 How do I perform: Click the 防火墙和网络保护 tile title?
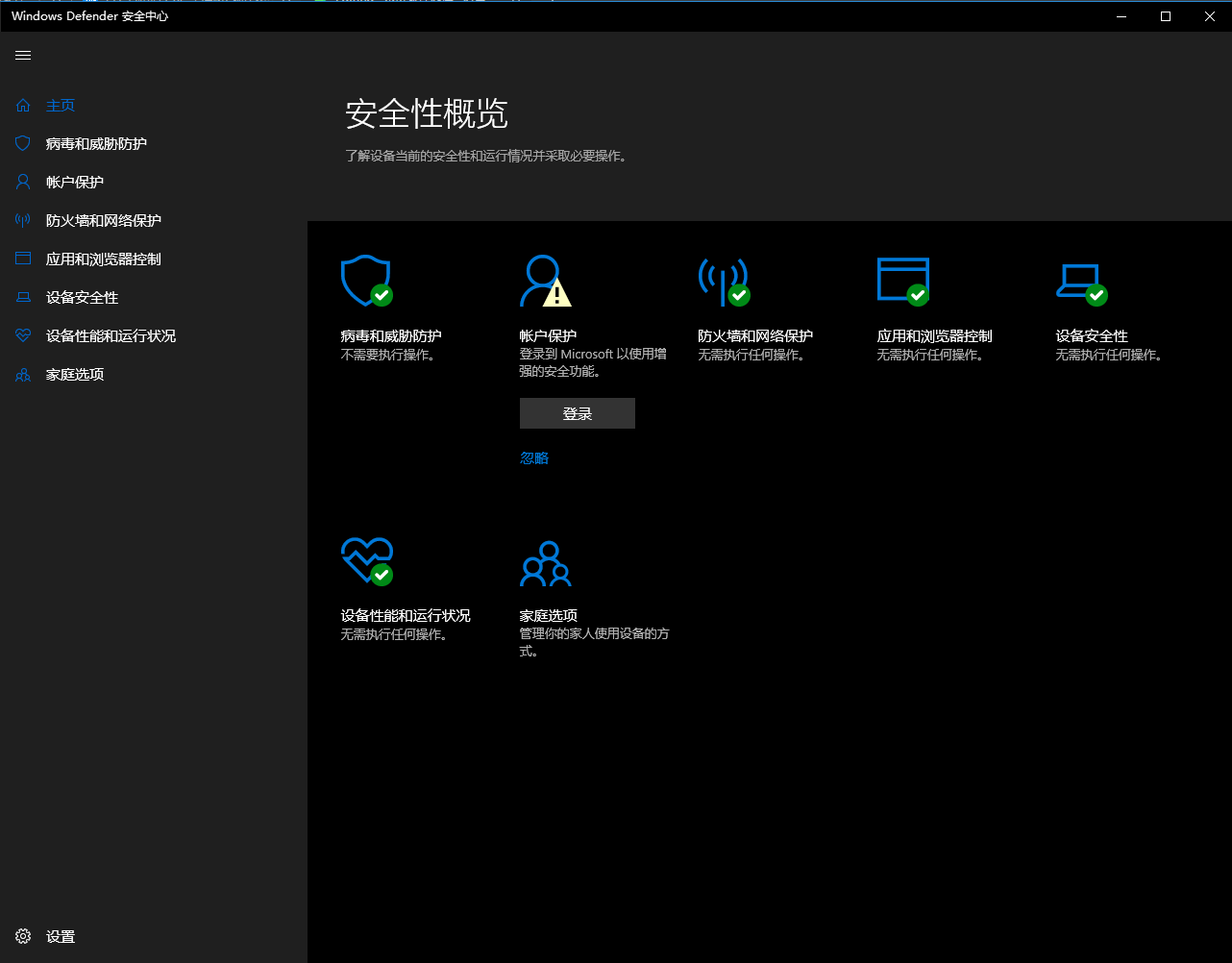755,335
